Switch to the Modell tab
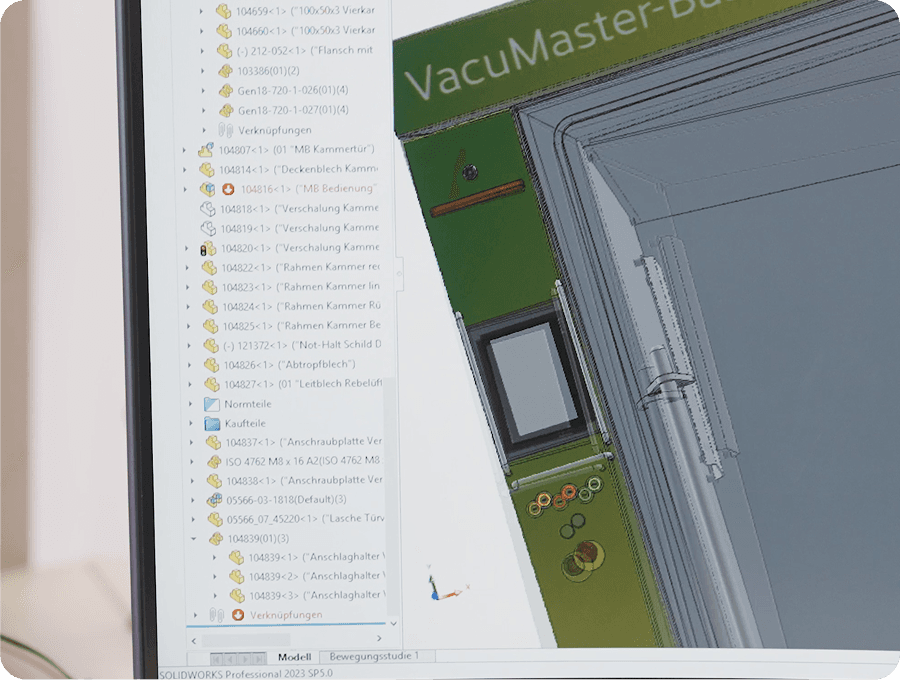The image size is (900, 680). (294, 657)
